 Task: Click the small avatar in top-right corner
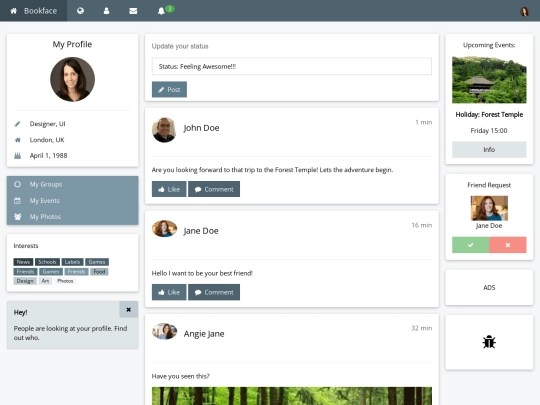(x=524, y=11)
